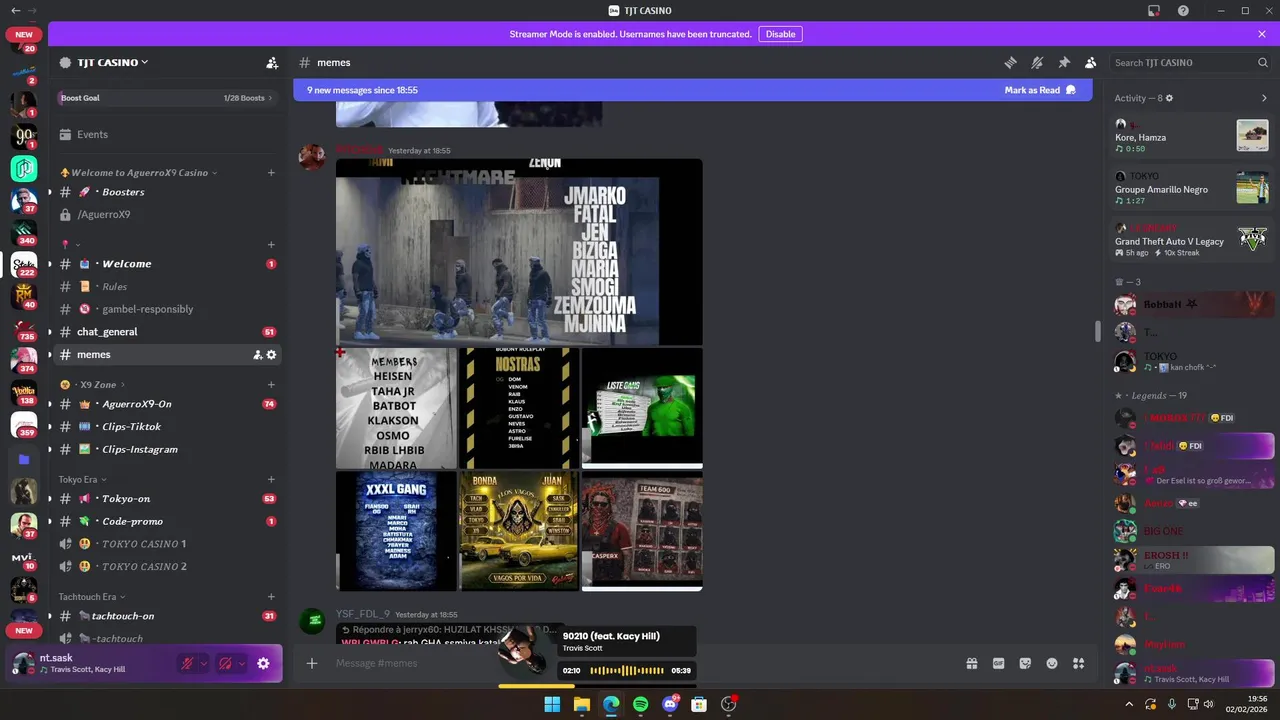This screenshot has height=720, width=1280.
Task: Open Spotify from the Windows taskbar
Action: click(x=641, y=704)
